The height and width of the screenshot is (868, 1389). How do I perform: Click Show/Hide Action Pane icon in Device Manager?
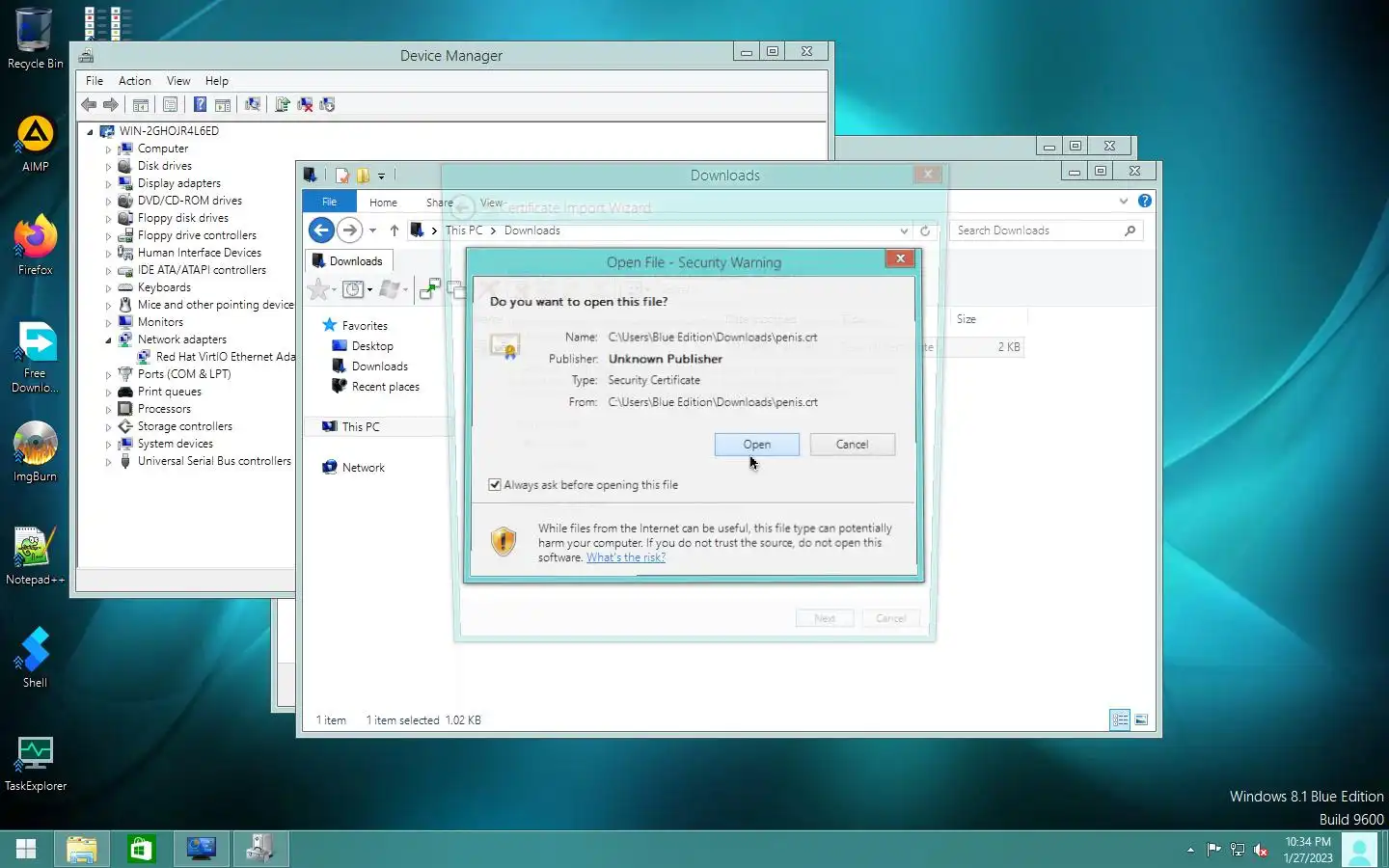pyautogui.click(x=223, y=105)
